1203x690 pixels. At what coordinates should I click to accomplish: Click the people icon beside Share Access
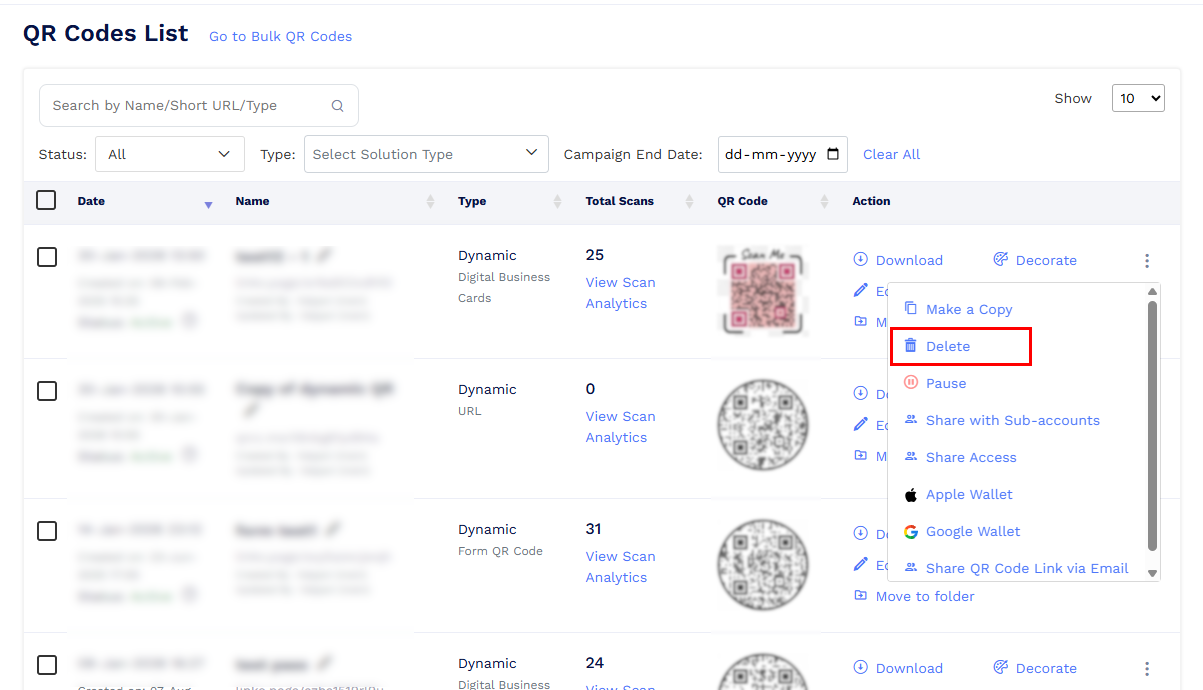click(x=911, y=457)
